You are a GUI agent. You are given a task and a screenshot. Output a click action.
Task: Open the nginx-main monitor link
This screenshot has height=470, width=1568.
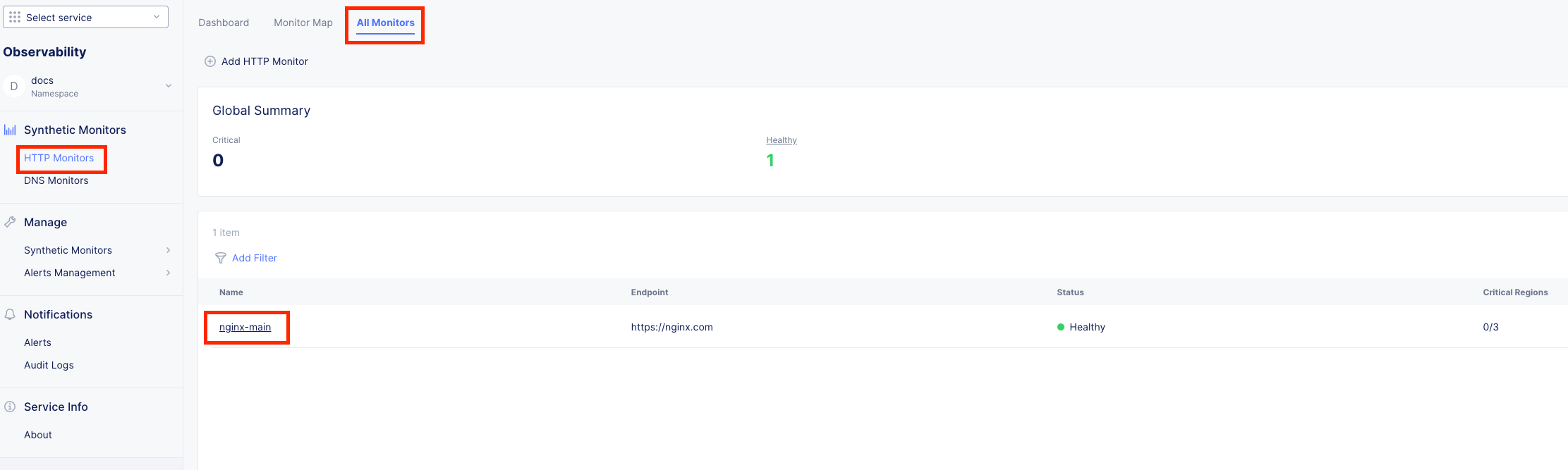245,327
